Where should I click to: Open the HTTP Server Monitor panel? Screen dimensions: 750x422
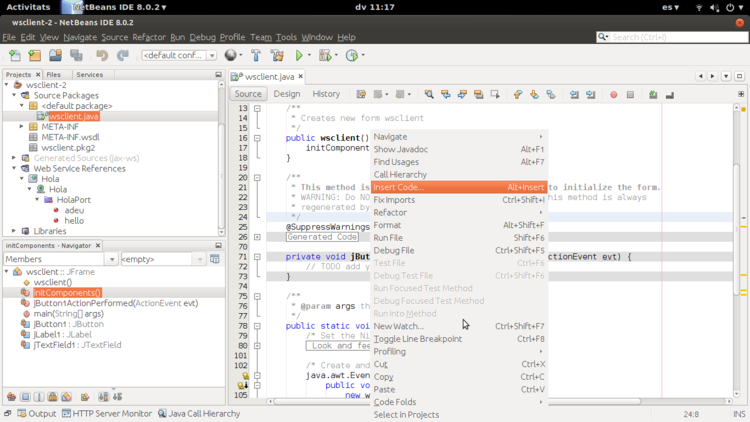click(x=108, y=413)
